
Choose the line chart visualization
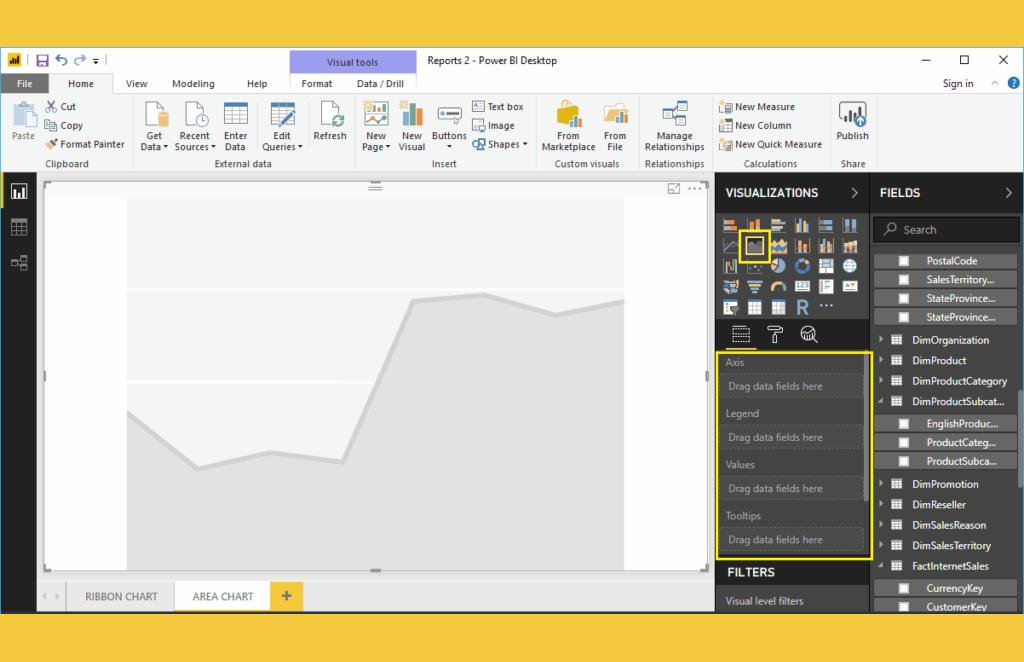[x=731, y=246]
